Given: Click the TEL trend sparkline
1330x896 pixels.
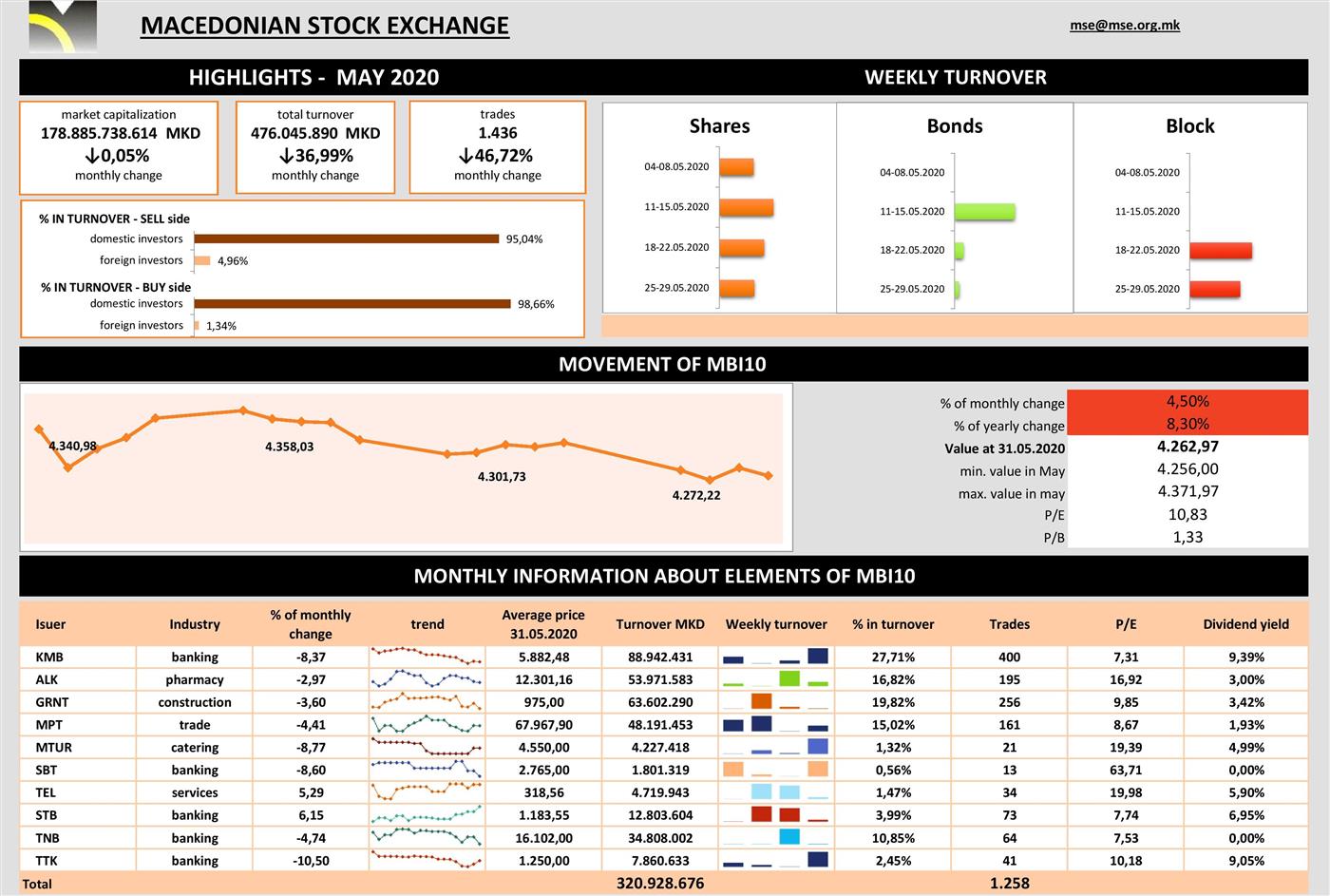Looking at the screenshot, I should (427, 792).
